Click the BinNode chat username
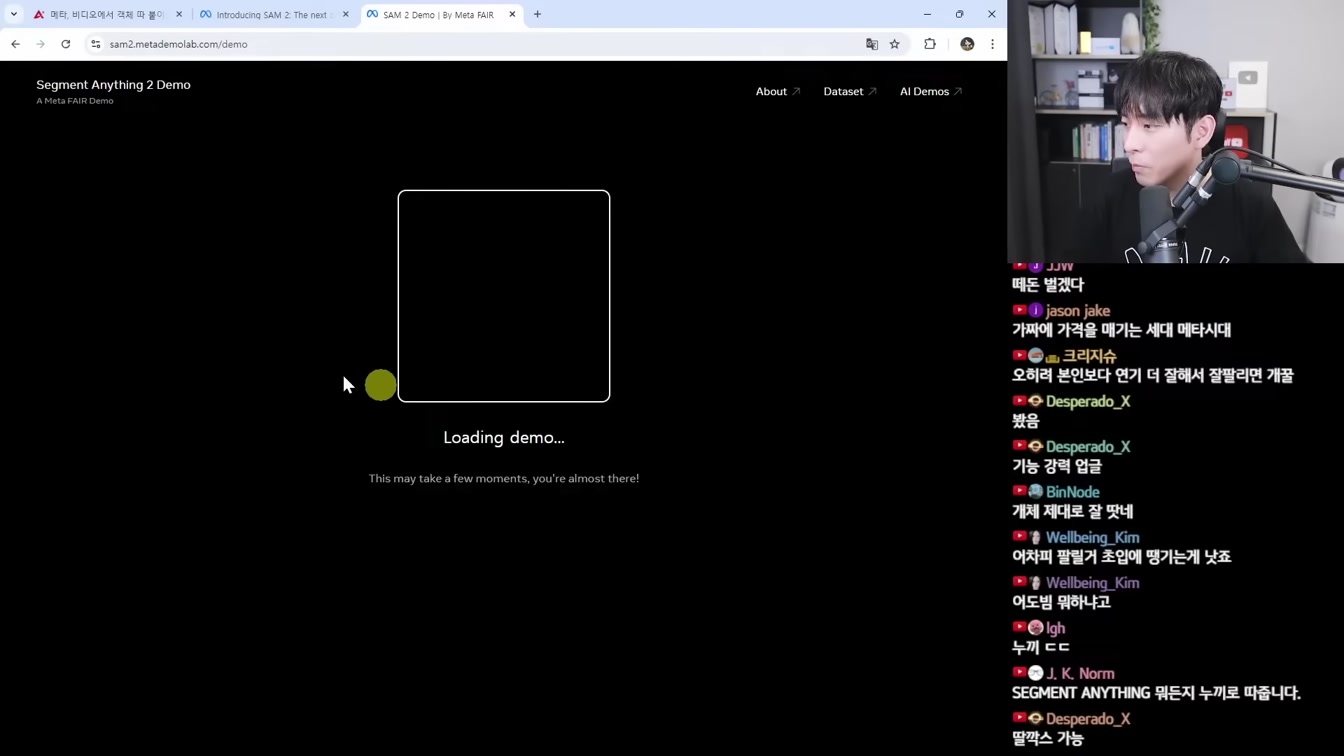Screen dimensions: 1344x756 click(x=1072, y=492)
